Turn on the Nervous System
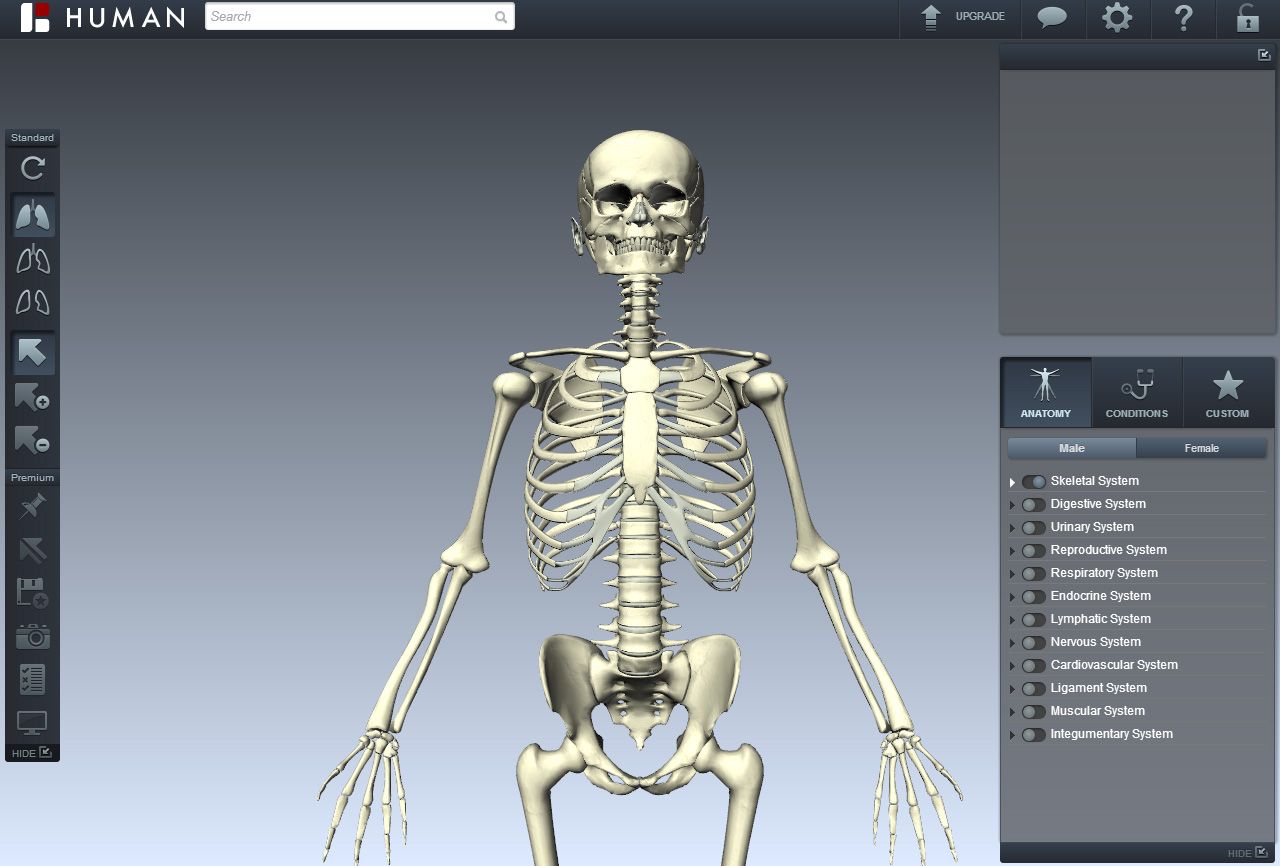1280x866 pixels. point(1033,642)
